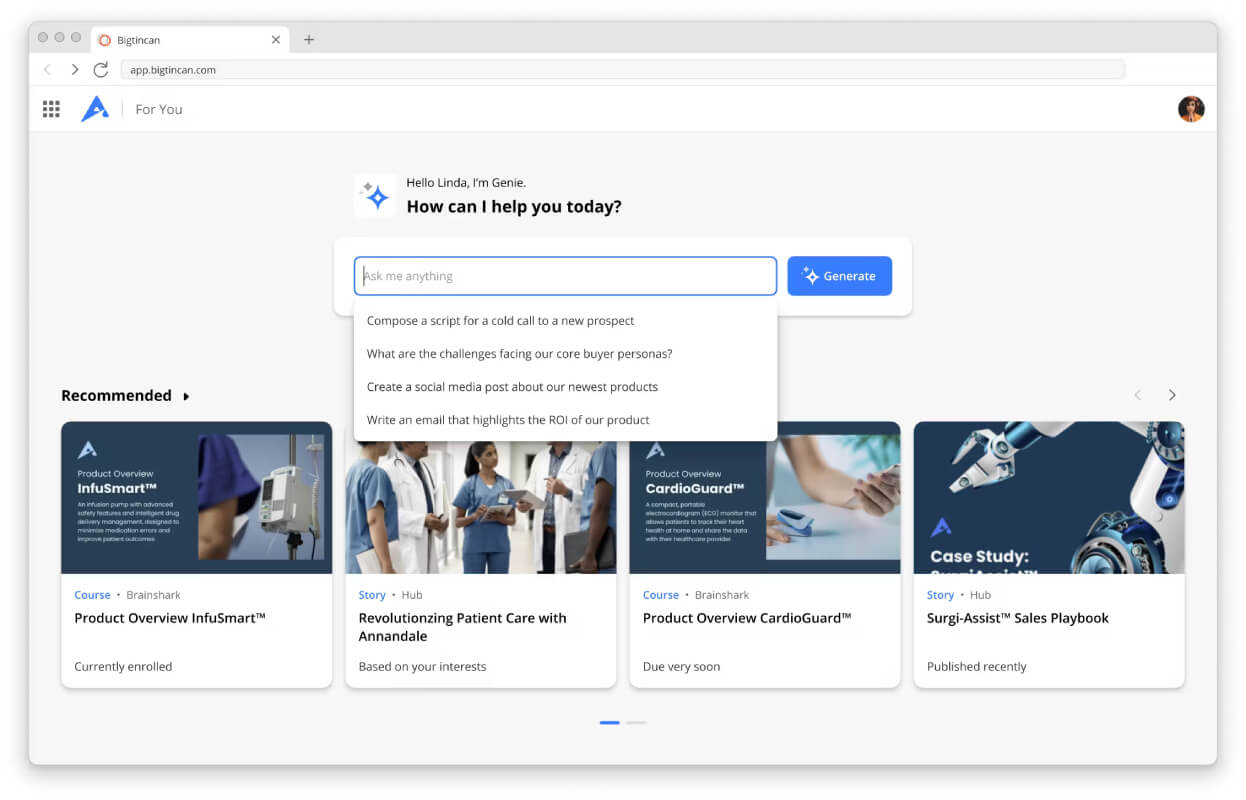Click 'Currently enrolled' status text

pos(123,667)
